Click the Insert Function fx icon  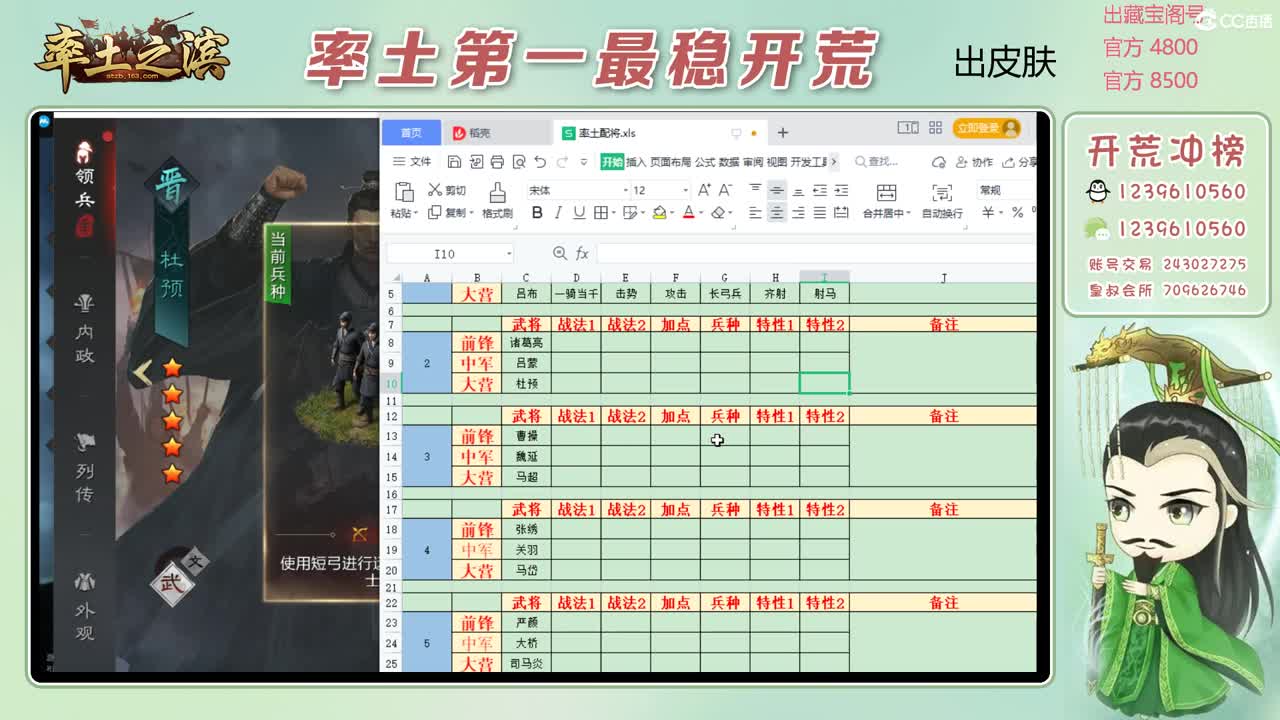click(582, 254)
